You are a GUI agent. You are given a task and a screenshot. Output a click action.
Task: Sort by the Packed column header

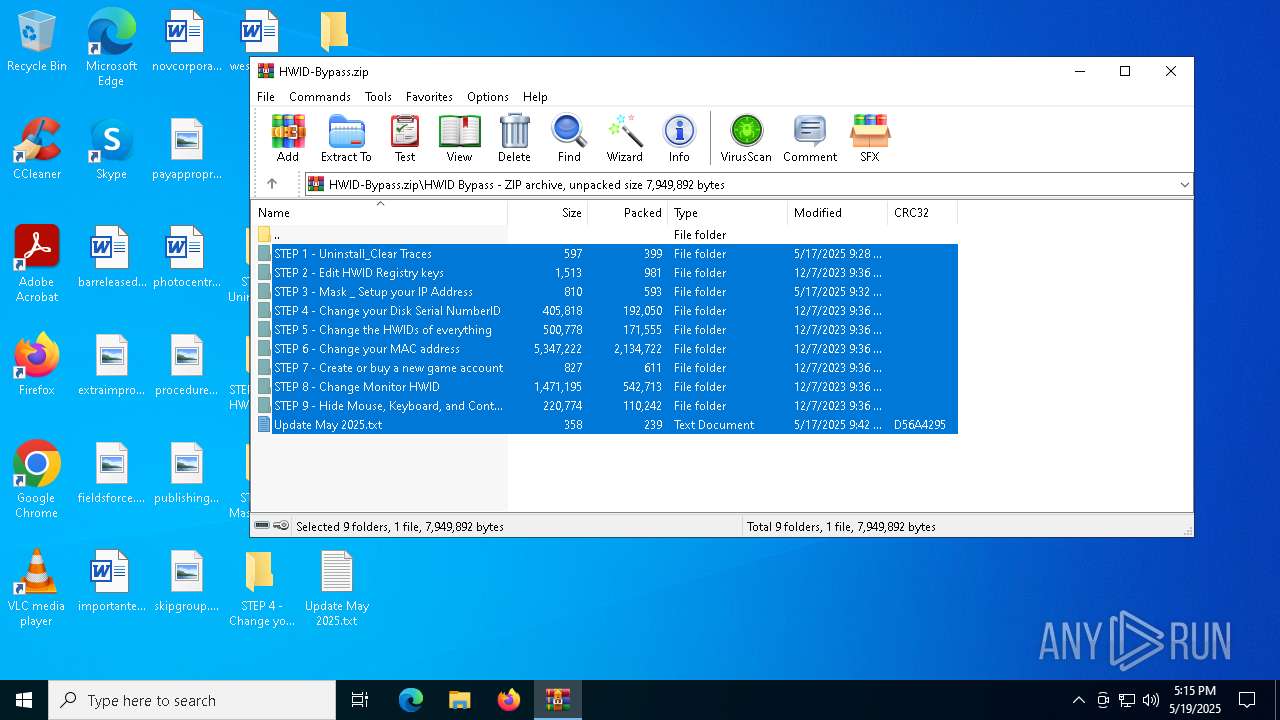tap(628, 213)
